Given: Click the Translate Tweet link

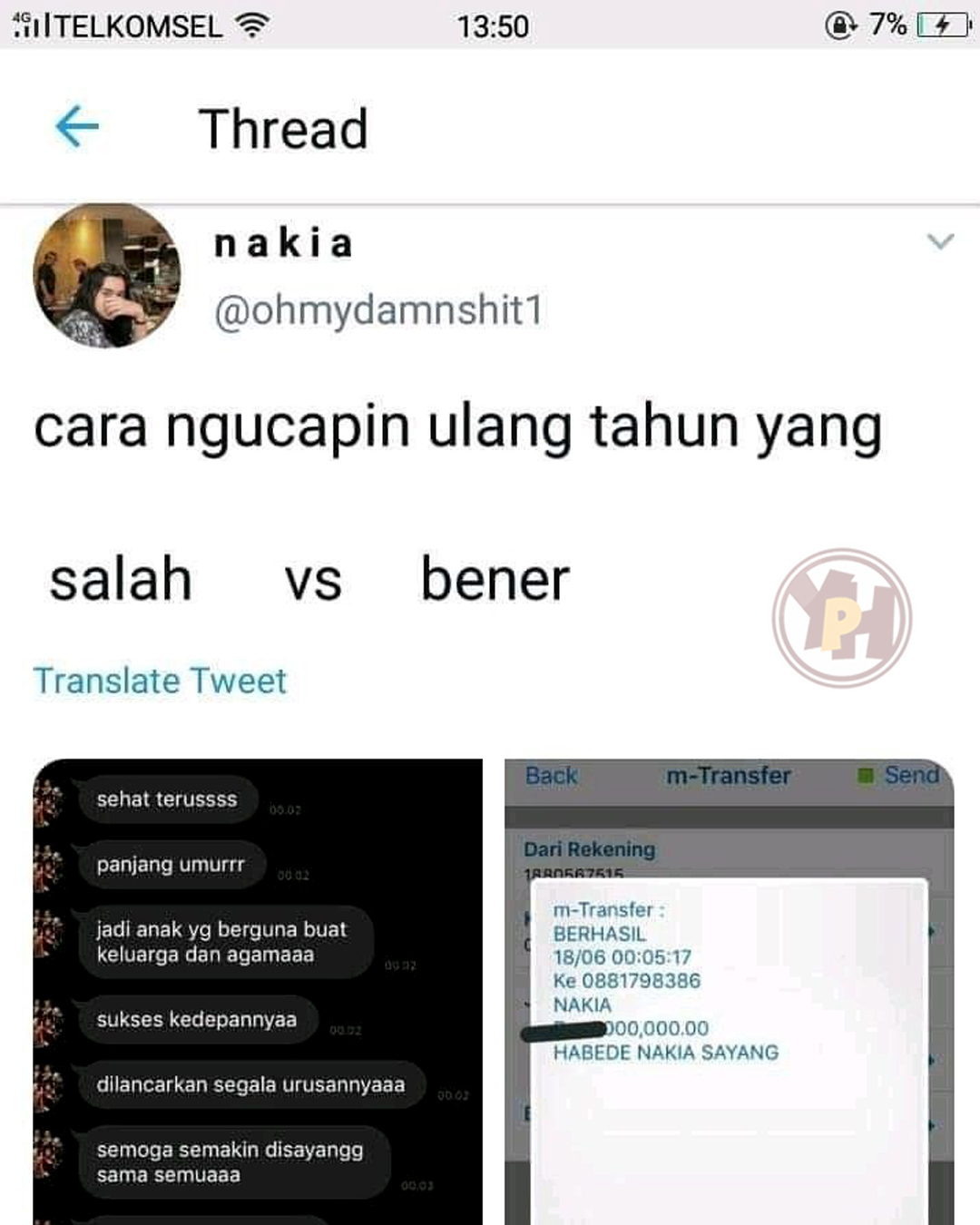Looking at the screenshot, I should pyautogui.click(x=160, y=681).
